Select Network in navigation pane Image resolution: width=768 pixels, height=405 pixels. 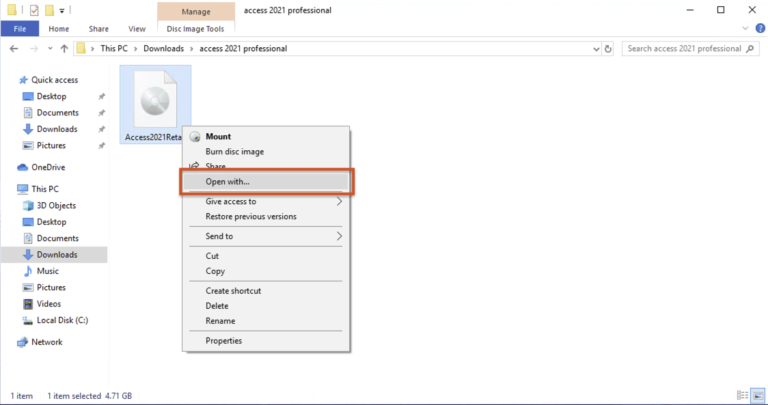click(47, 342)
